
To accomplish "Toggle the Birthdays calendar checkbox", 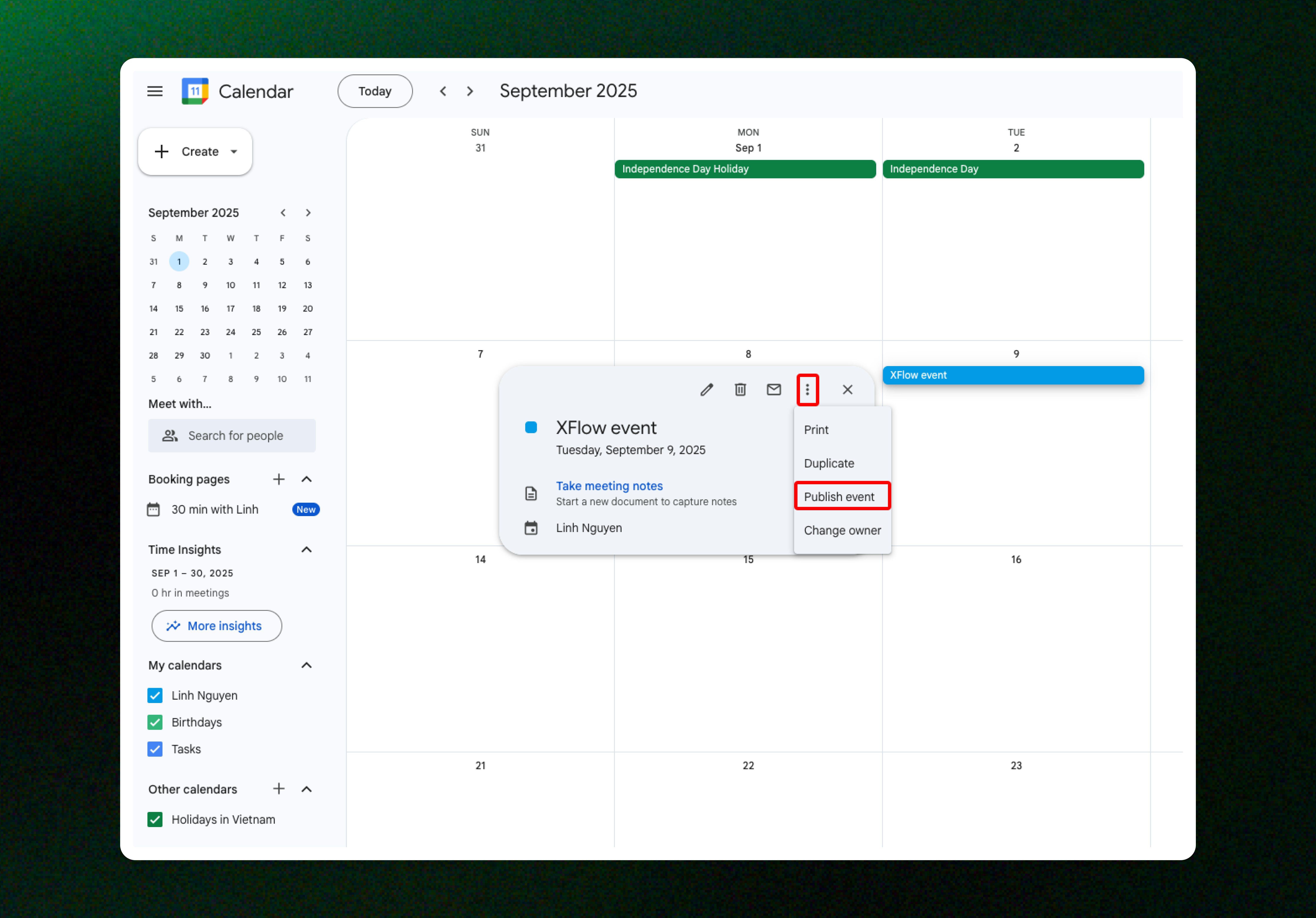I will [x=155, y=723].
